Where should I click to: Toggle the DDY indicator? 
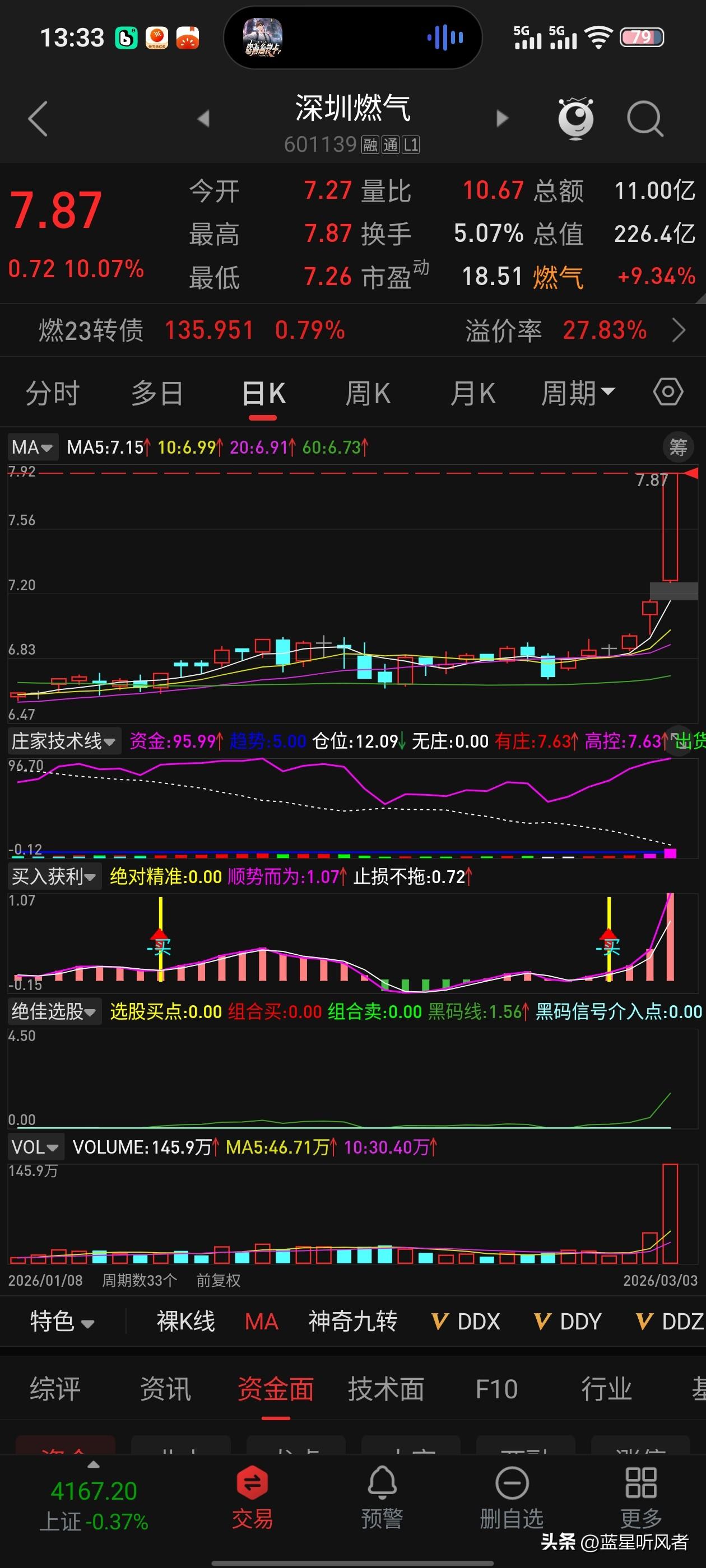568,1322
